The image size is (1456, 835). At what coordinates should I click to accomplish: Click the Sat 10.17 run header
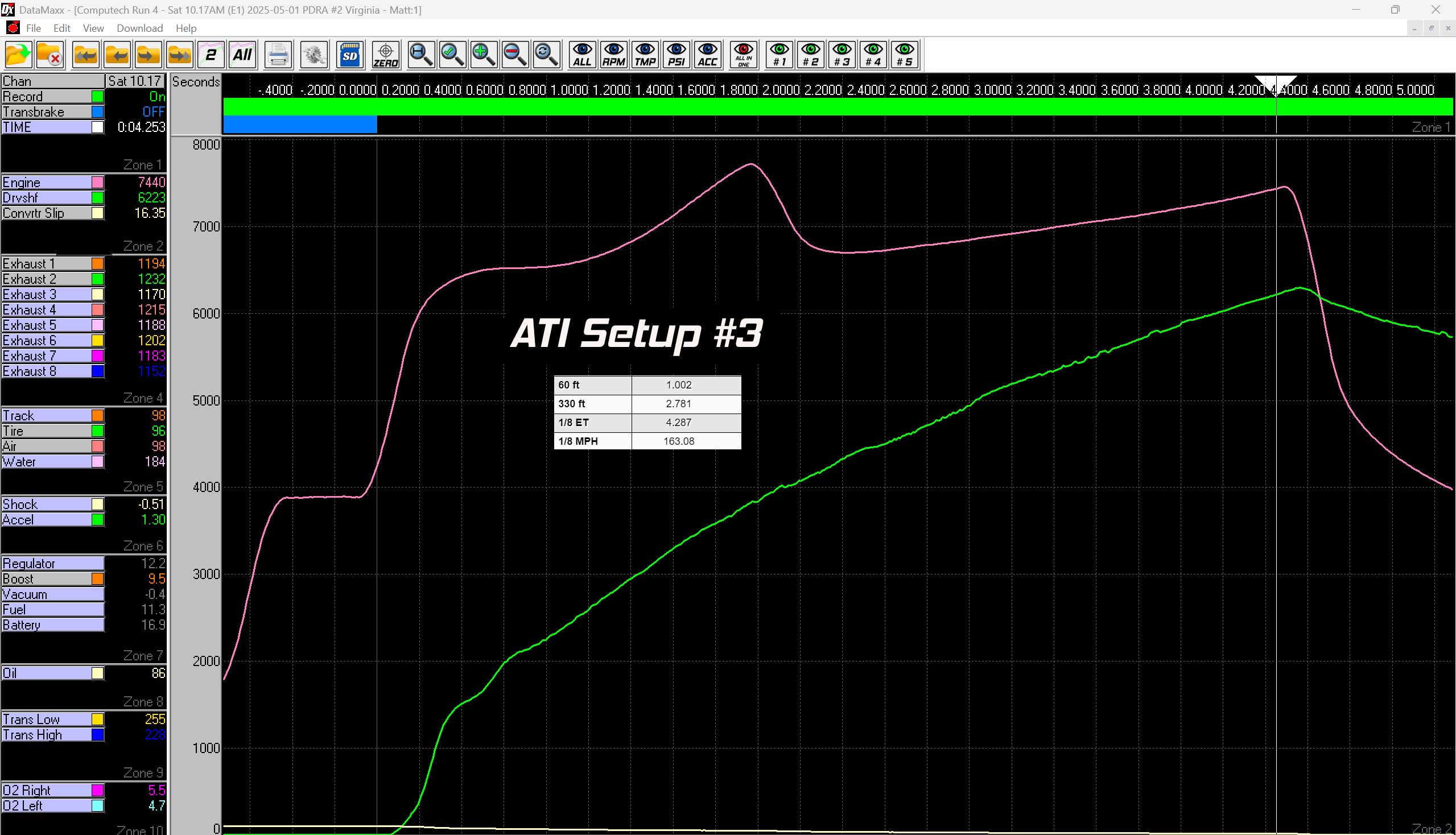[x=136, y=81]
